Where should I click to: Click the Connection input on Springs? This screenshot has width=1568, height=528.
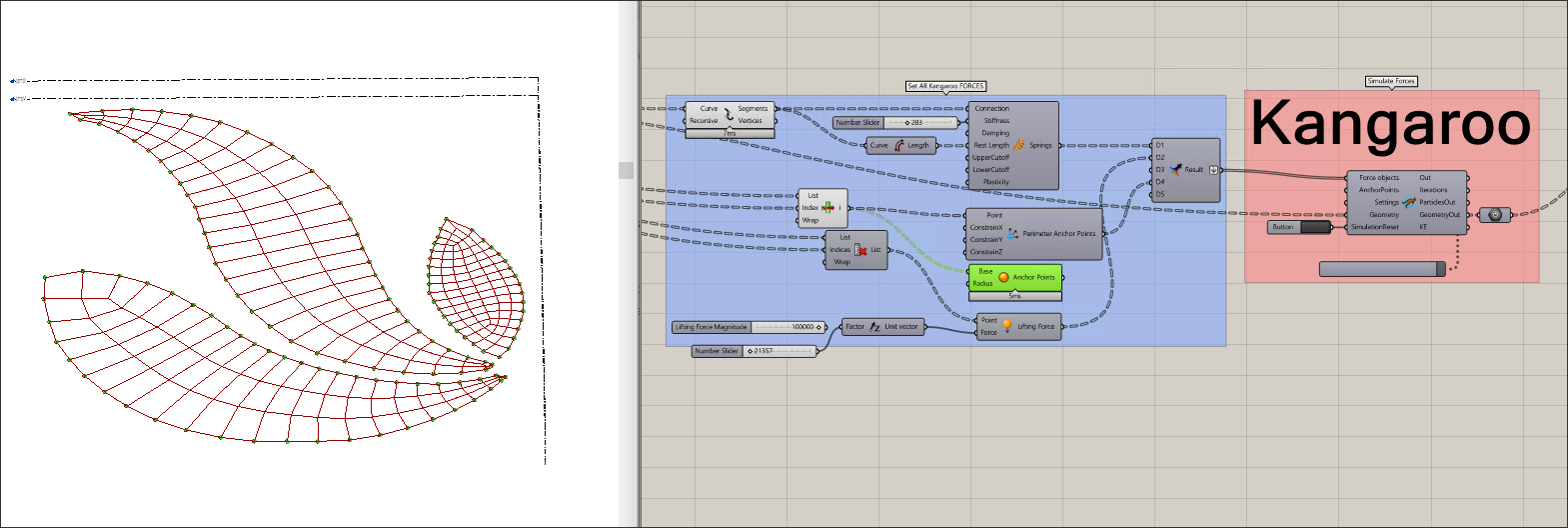992,108
